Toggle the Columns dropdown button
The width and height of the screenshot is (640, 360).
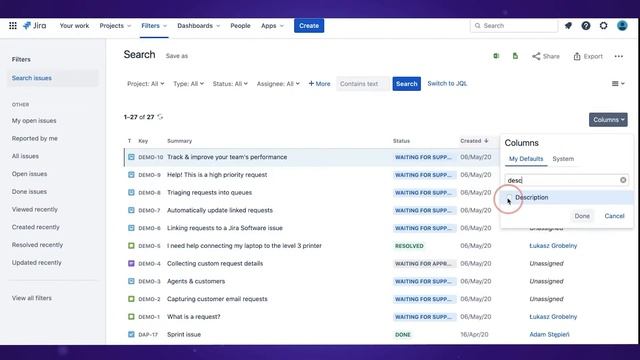608,120
